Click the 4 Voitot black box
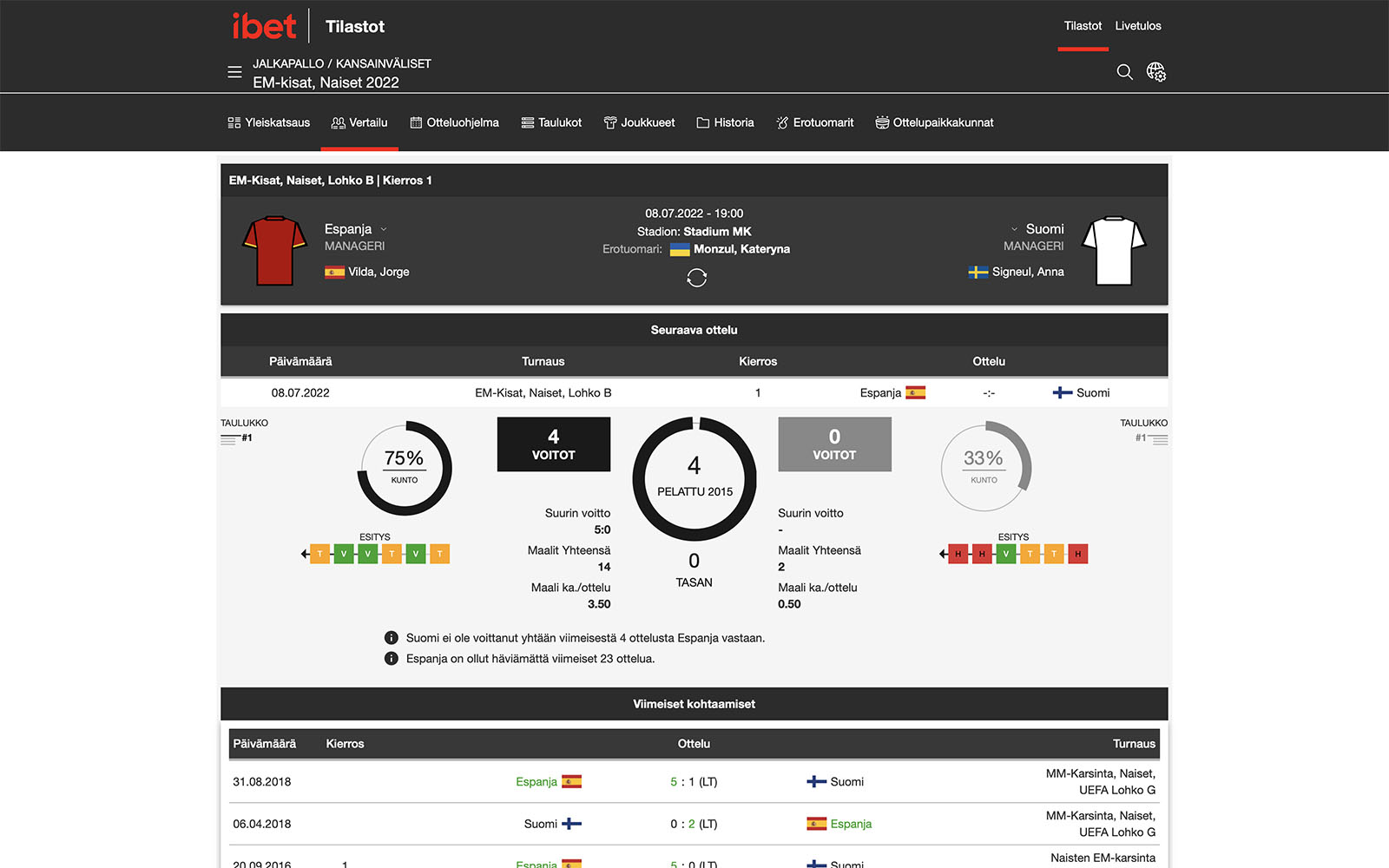This screenshot has width=1389, height=868. pos(554,444)
